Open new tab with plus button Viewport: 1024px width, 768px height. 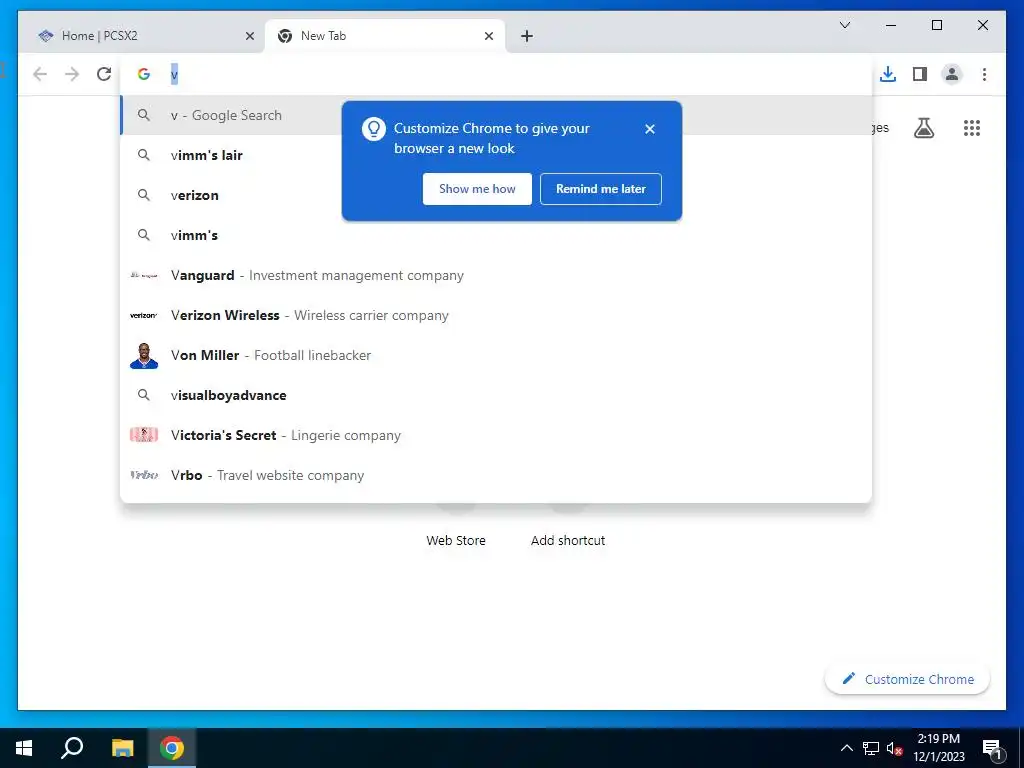coord(527,36)
